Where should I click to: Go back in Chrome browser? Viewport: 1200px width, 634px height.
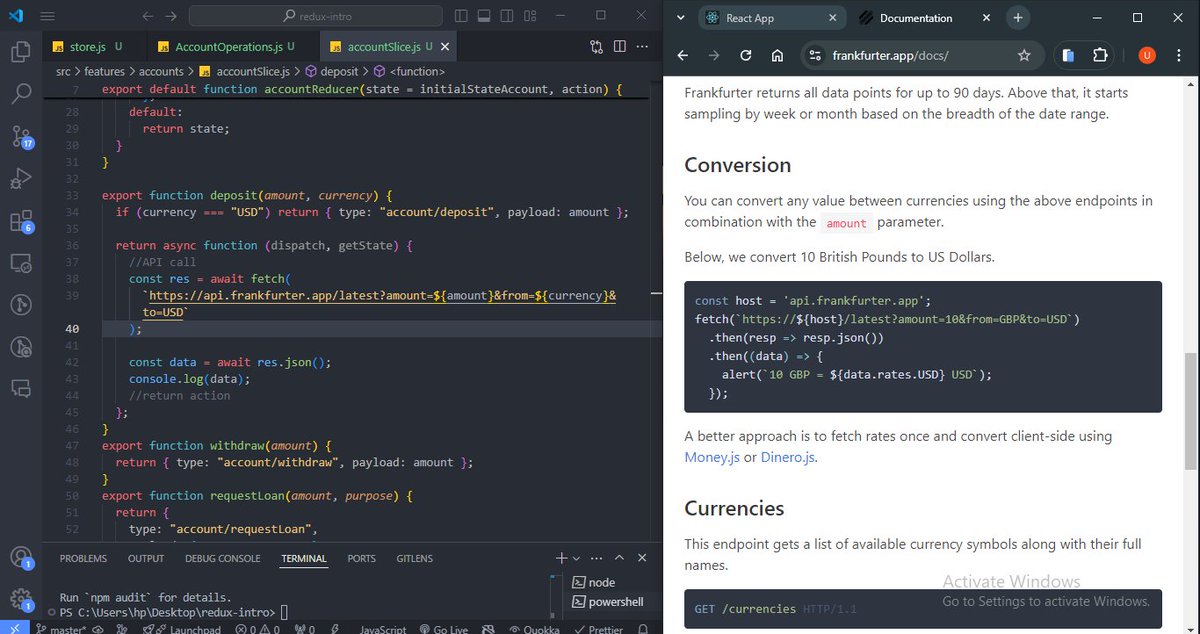[x=682, y=56]
